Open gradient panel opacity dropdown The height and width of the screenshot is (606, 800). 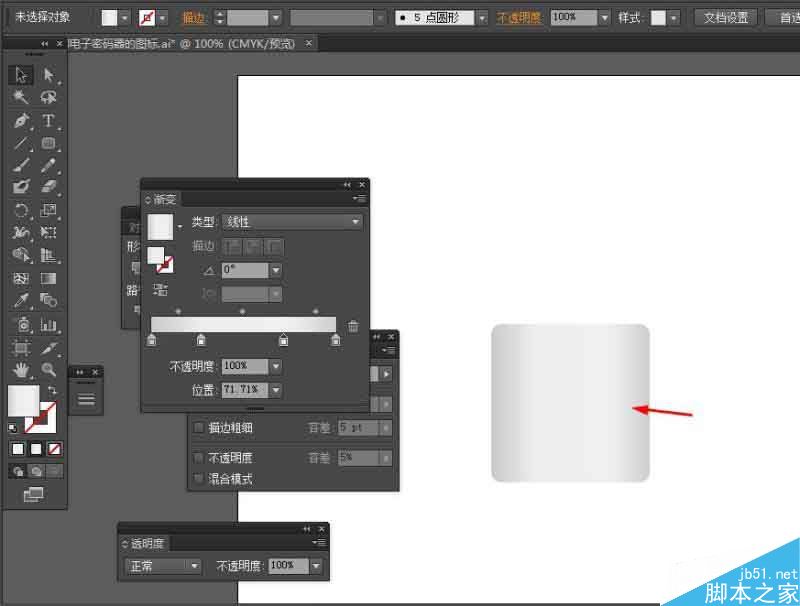click(x=276, y=366)
